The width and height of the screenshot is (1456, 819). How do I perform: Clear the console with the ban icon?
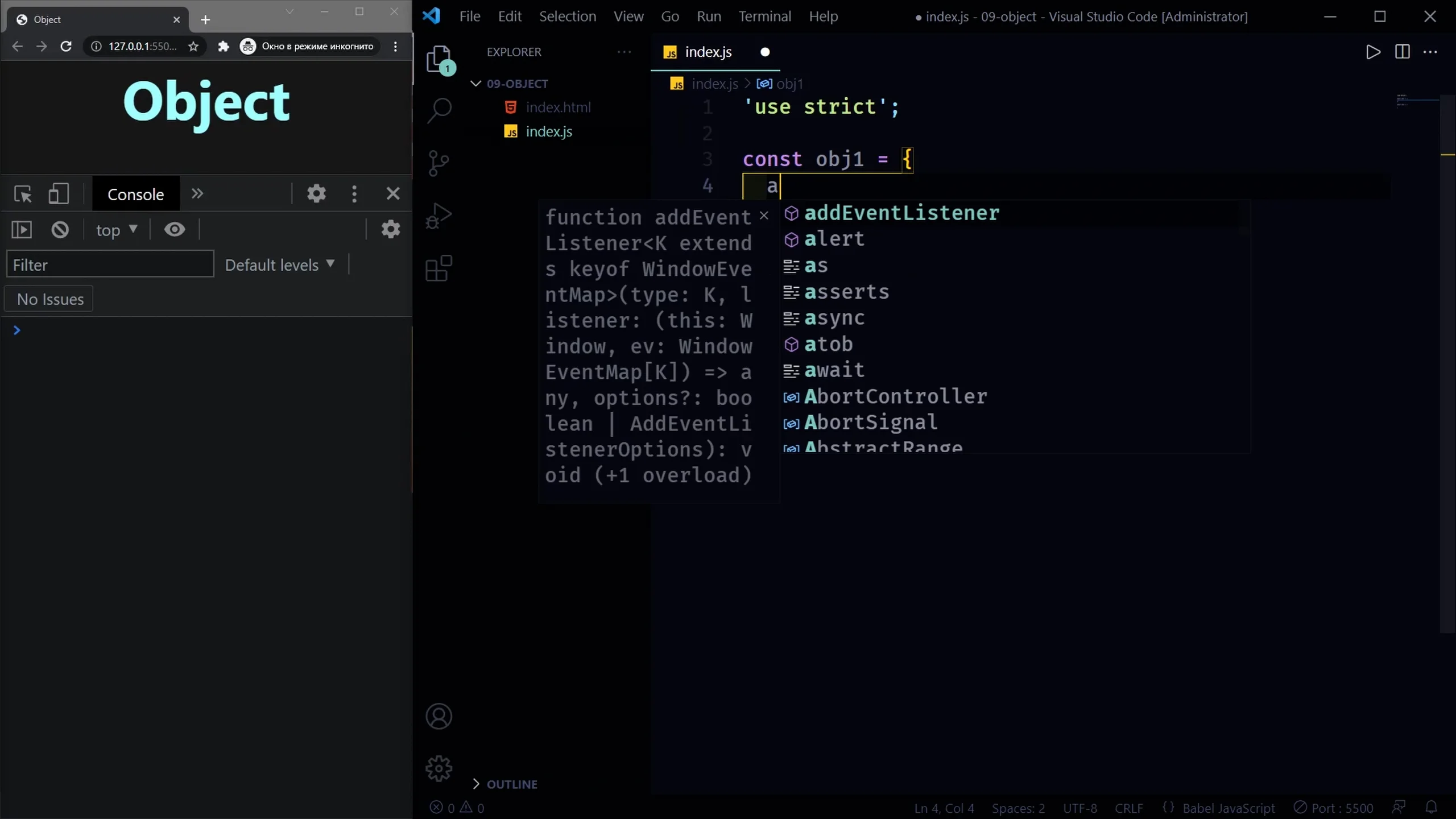(x=60, y=230)
